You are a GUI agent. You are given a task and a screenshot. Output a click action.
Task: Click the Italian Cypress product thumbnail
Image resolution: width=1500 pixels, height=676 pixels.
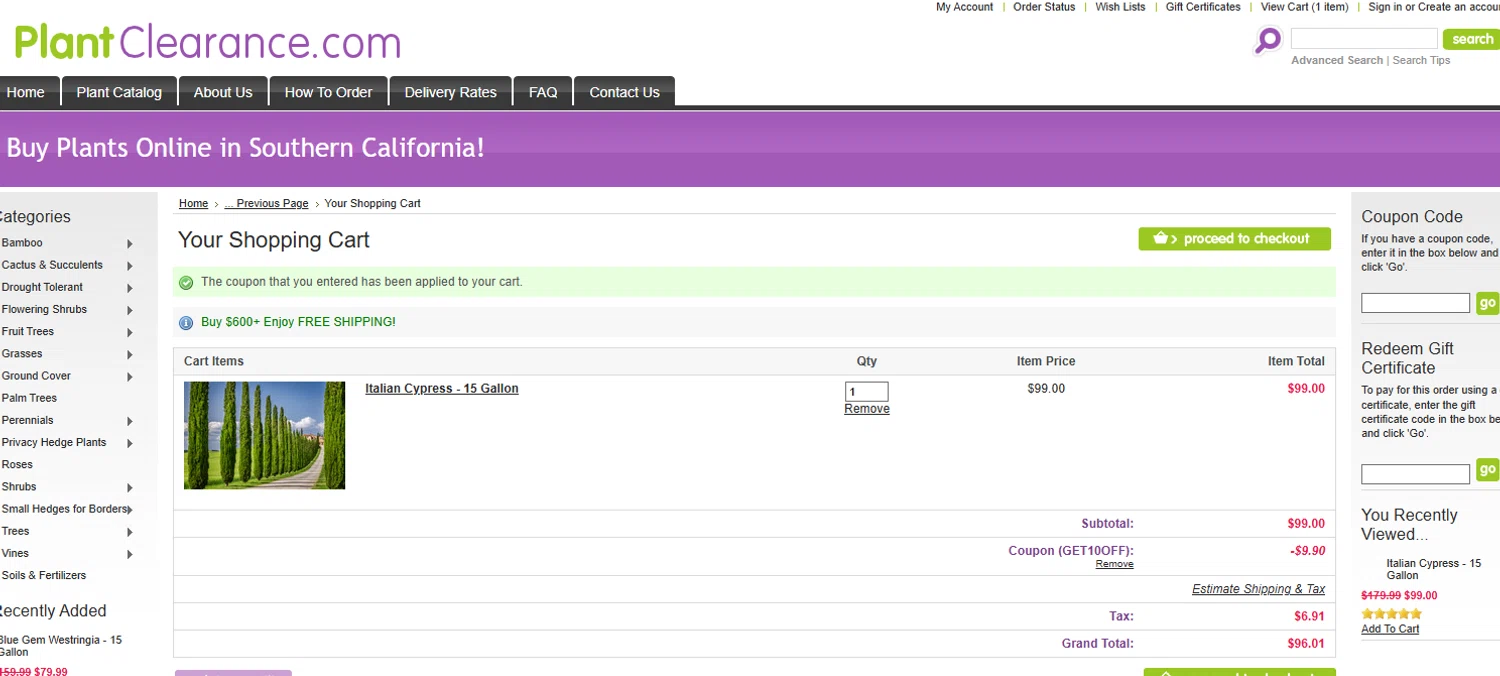point(264,435)
